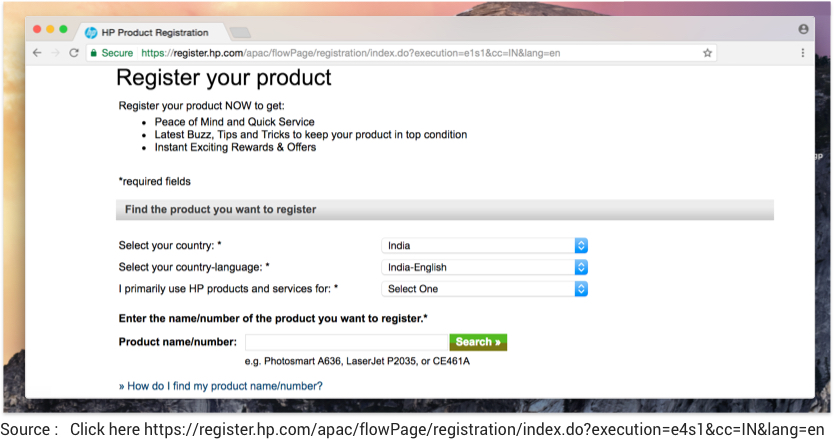Open How do I find my product name/number link
Viewport: 834px width, 439px height.
(221, 386)
